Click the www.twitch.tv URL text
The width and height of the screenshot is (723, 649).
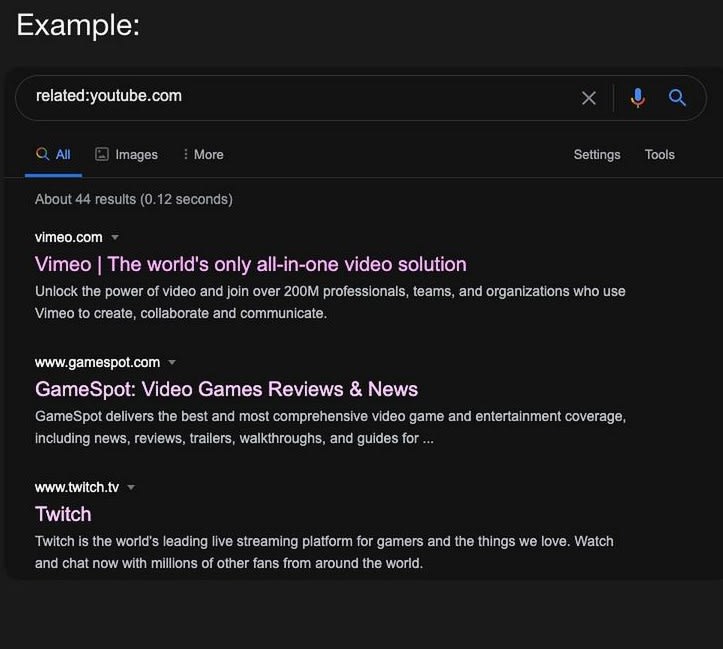(77, 487)
